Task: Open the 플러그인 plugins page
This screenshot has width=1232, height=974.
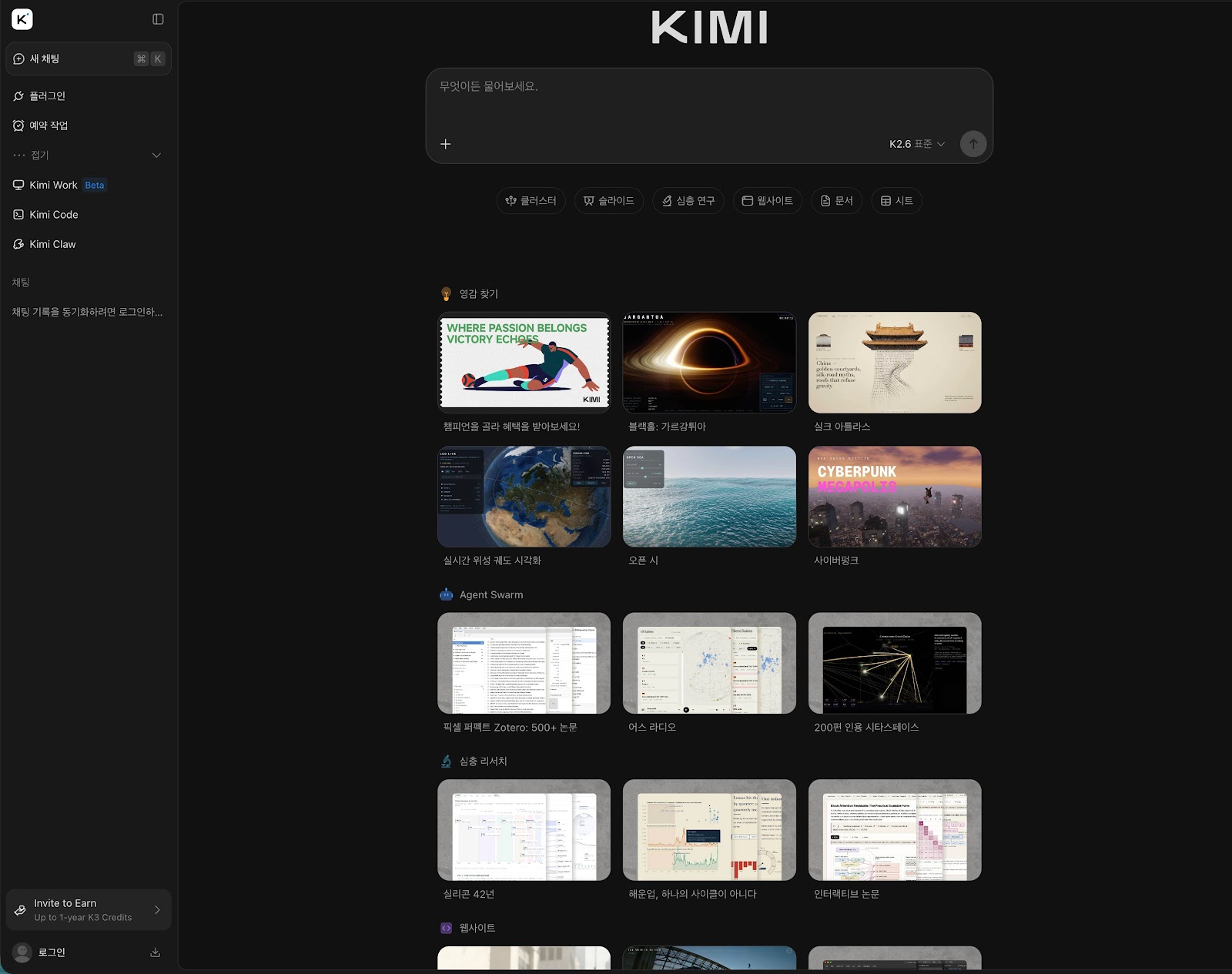Action: (89, 95)
